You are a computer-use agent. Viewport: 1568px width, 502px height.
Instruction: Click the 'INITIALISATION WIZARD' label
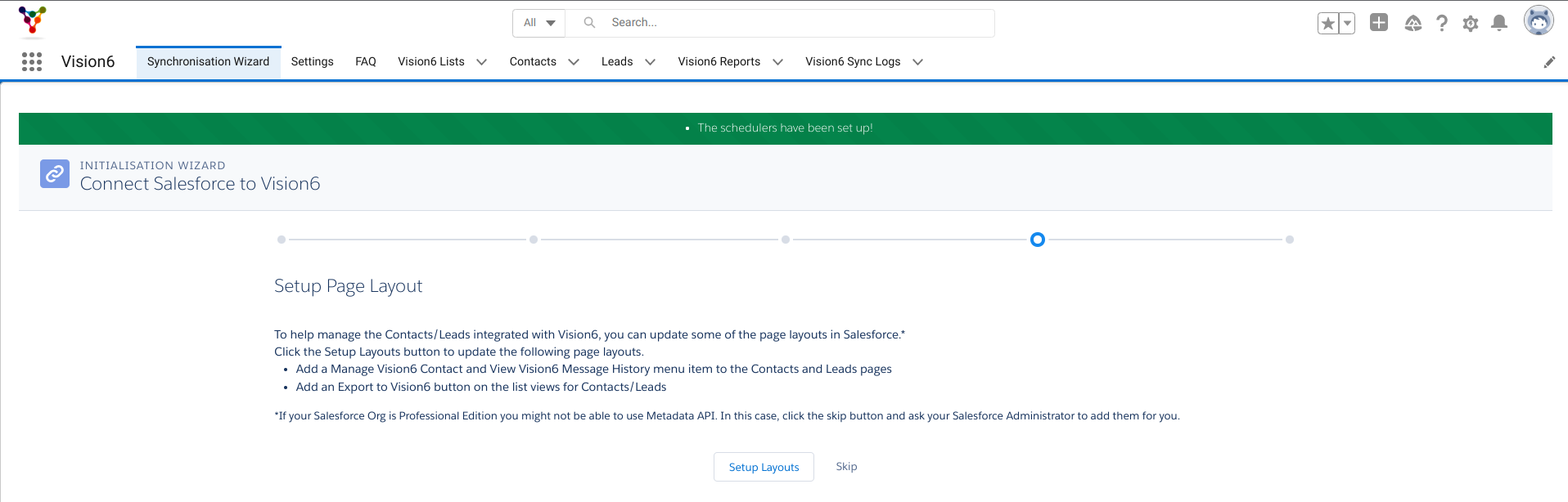[153, 165]
